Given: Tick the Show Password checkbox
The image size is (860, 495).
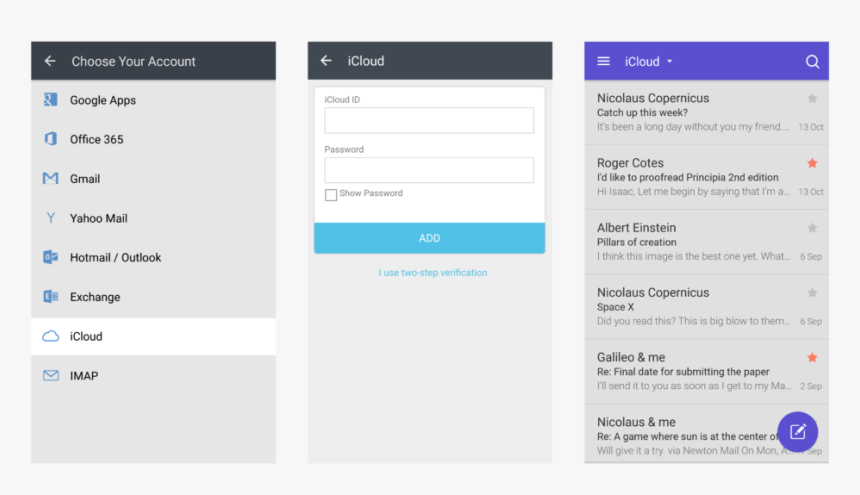Looking at the screenshot, I should pos(331,195).
